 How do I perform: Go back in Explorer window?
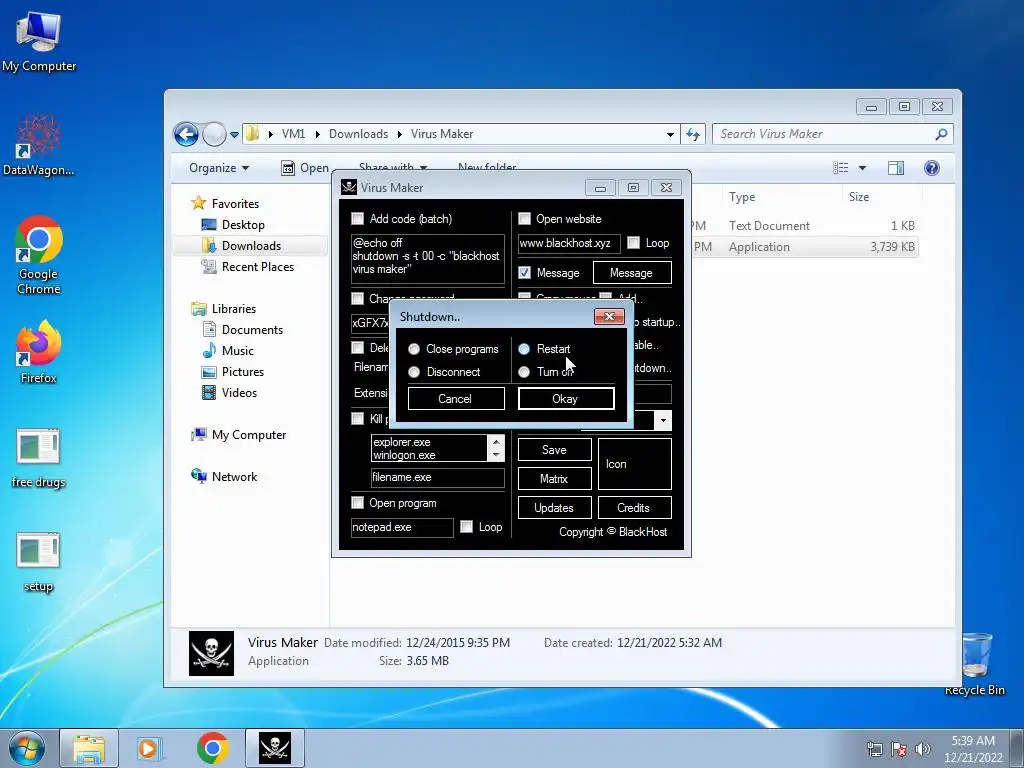tap(186, 135)
